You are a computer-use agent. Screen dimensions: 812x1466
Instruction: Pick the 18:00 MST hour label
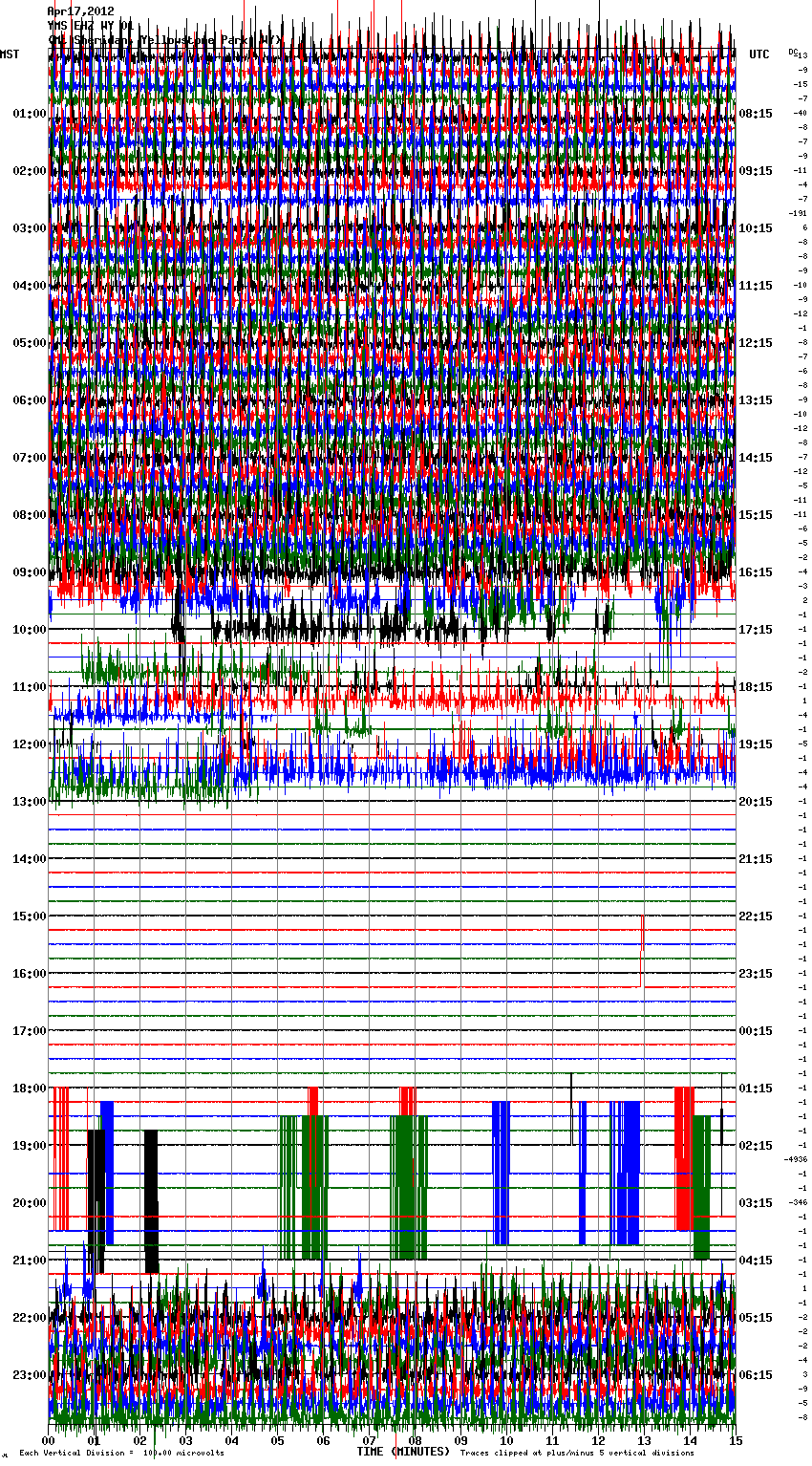pos(29,1089)
